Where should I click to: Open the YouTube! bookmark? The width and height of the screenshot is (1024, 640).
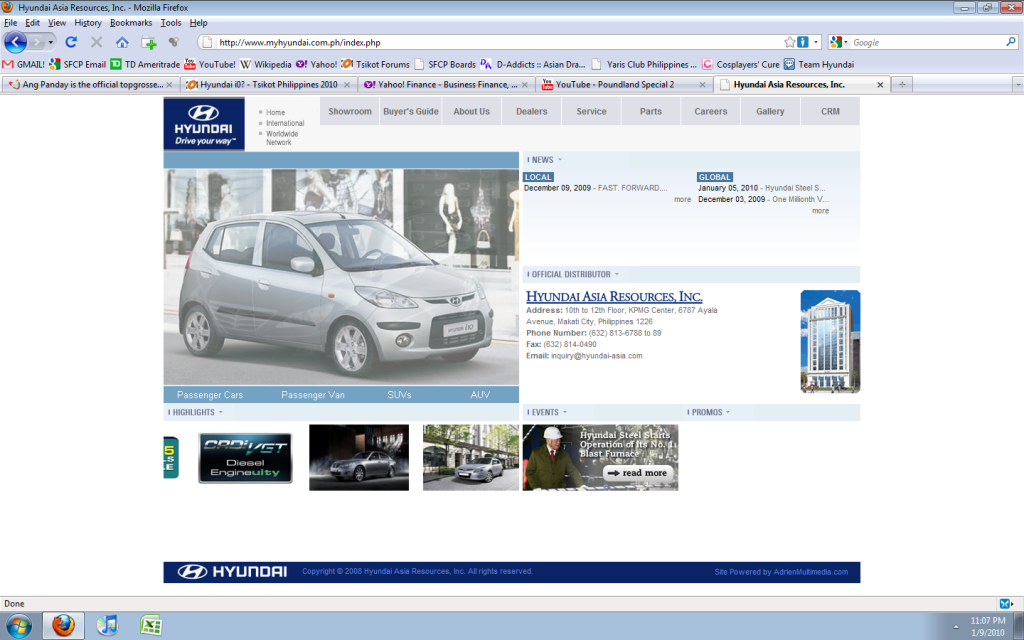(x=210, y=65)
